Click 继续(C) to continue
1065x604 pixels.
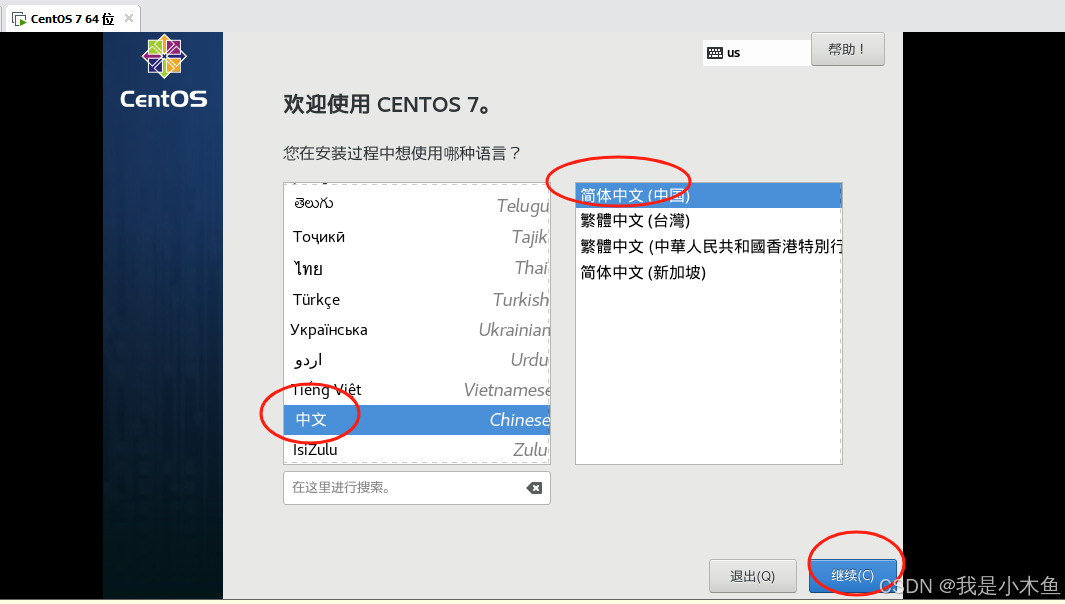pos(852,576)
